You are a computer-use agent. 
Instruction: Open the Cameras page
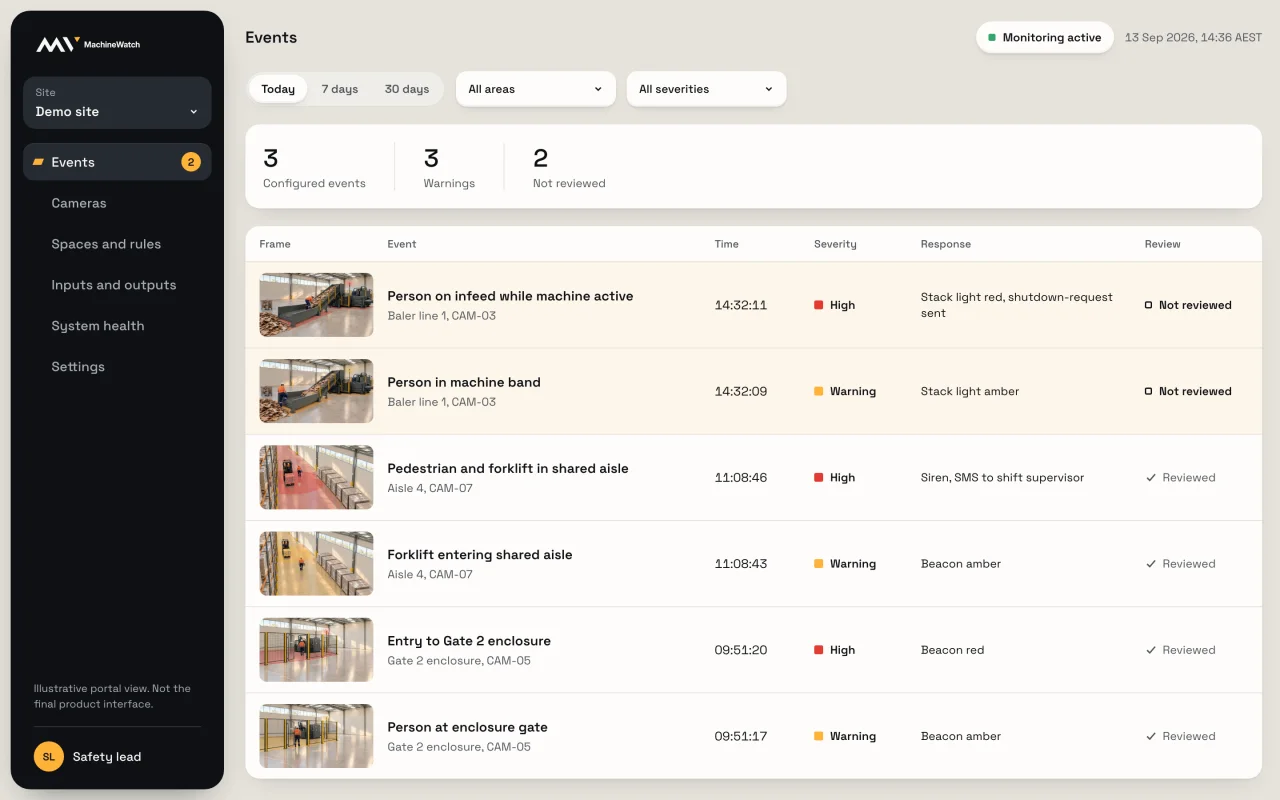coord(117,203)
